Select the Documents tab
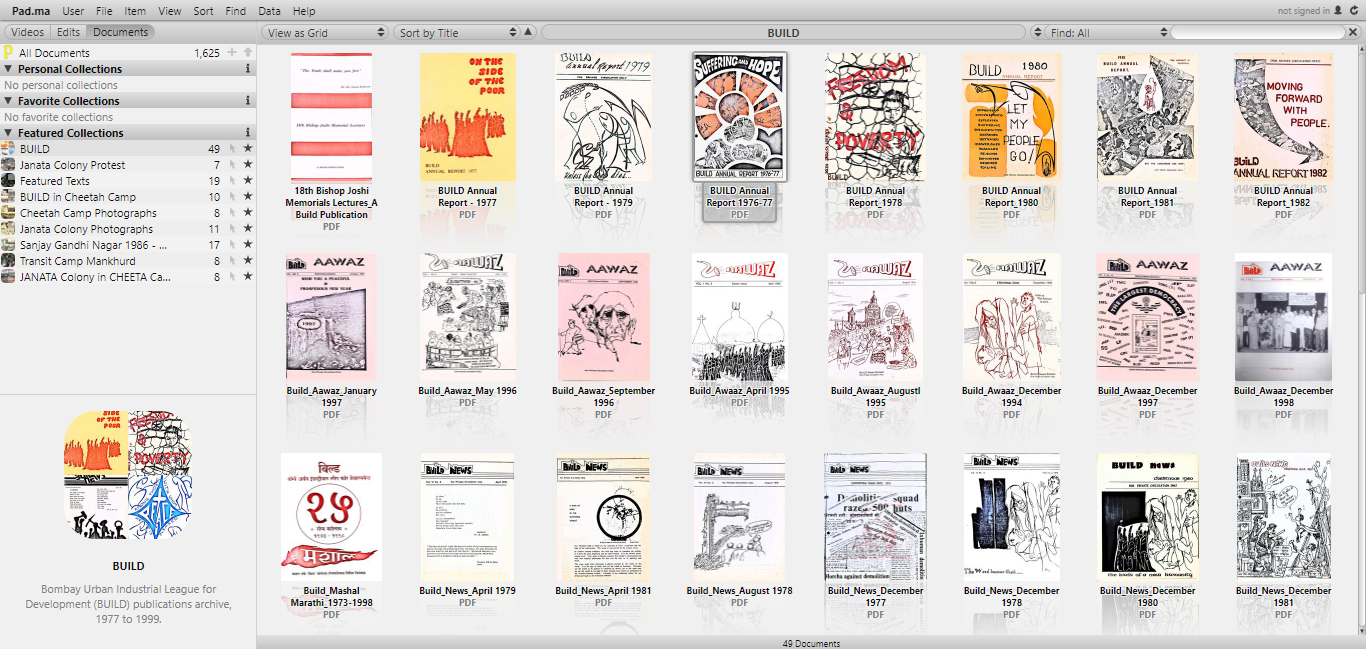Image resolution: width=1366 pixels, height=649 pixels. [x=120, y=32]
